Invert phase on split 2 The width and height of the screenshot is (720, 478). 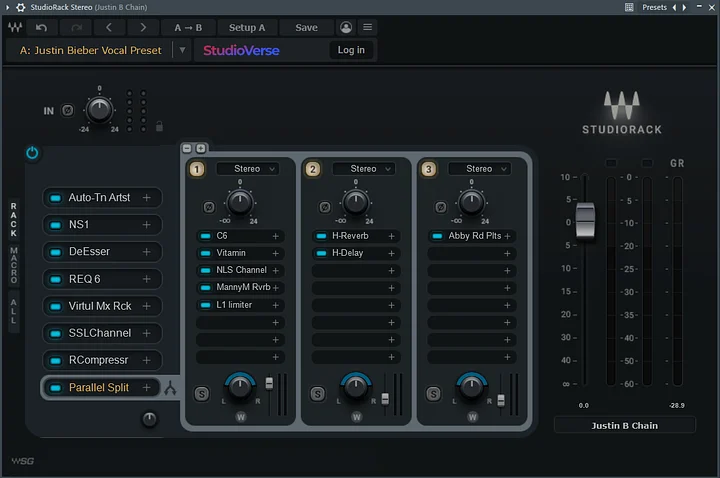tap(325, 207)
